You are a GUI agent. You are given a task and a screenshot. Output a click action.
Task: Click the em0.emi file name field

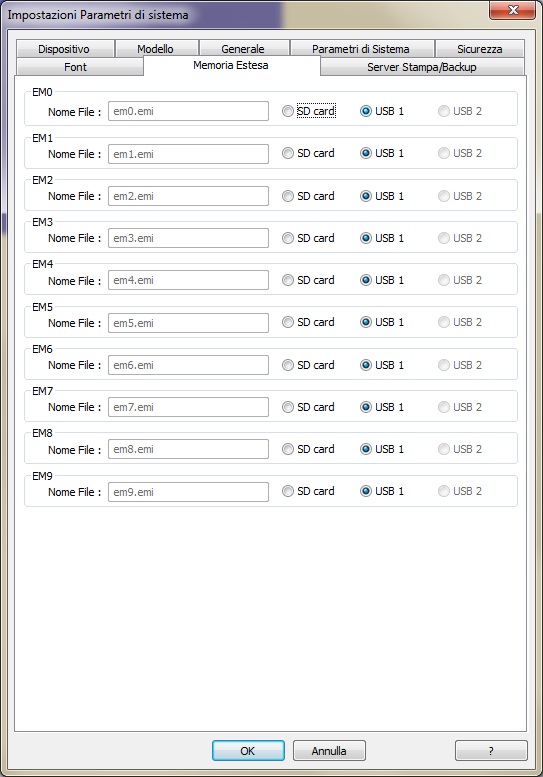[x=188, y=111]
